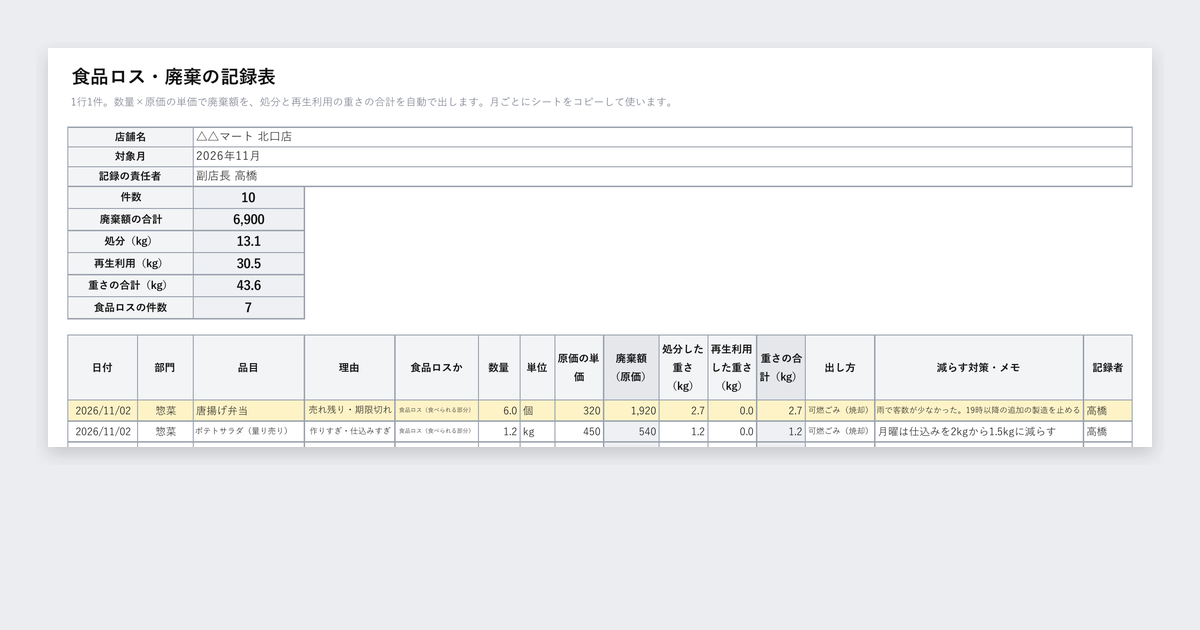
Task: Click 惣菜 in the 唐揚げ弁当 row
Action: [165, 411]
